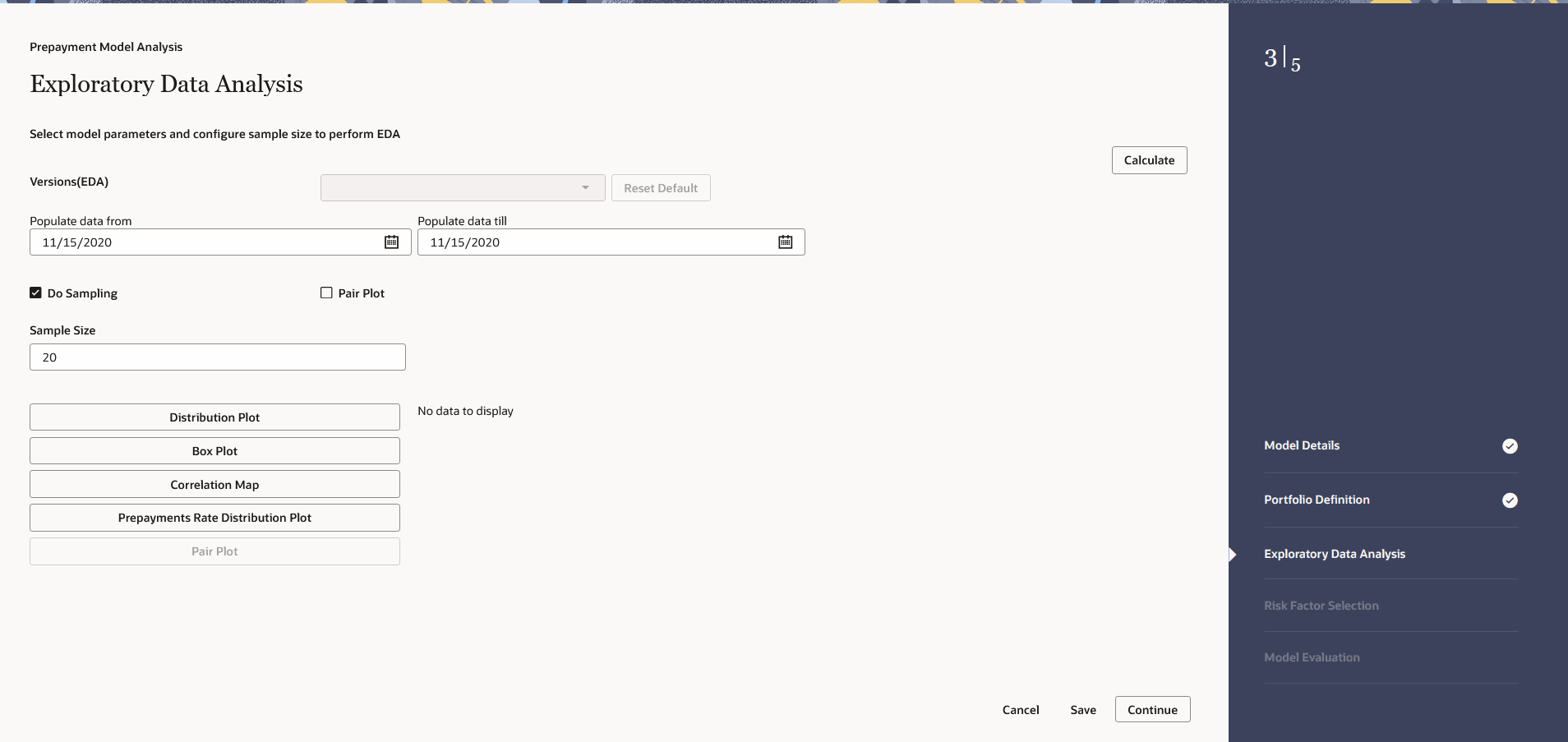Open the Correlation Map view
The height and width of the screenshot is (742, 1568).
214,484
